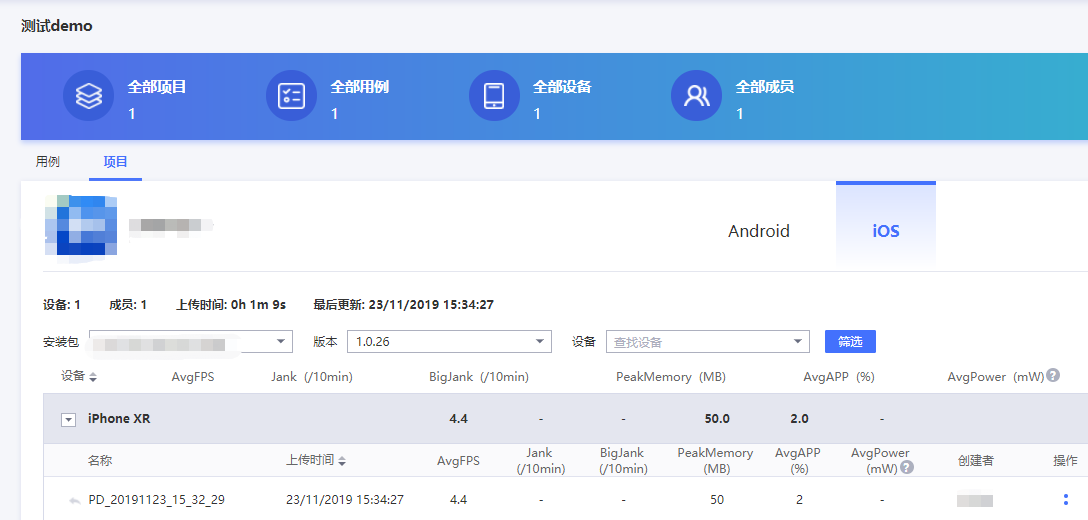
Task: Collapse the iPhone XR device row
Action: [x=69, y=420]
